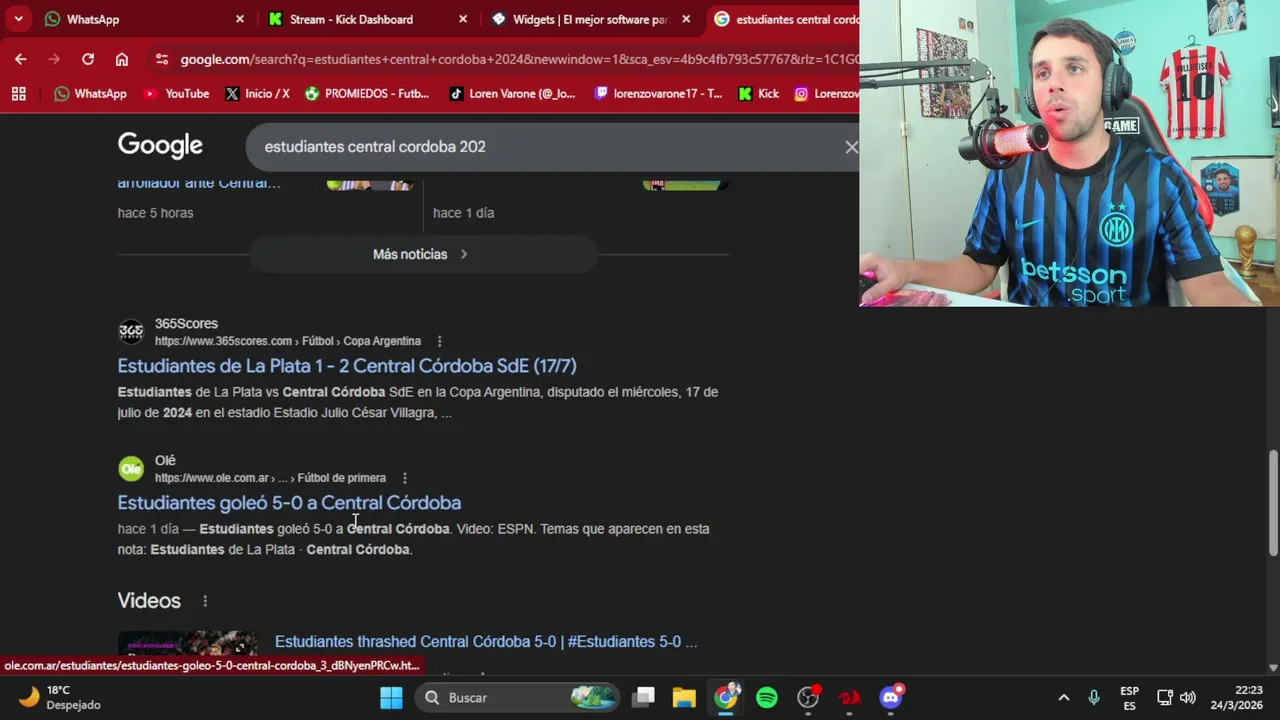The height and width of the screenshot is (720, 1280).
Task: Open the Kick bookmark
Action: [759, 93]
